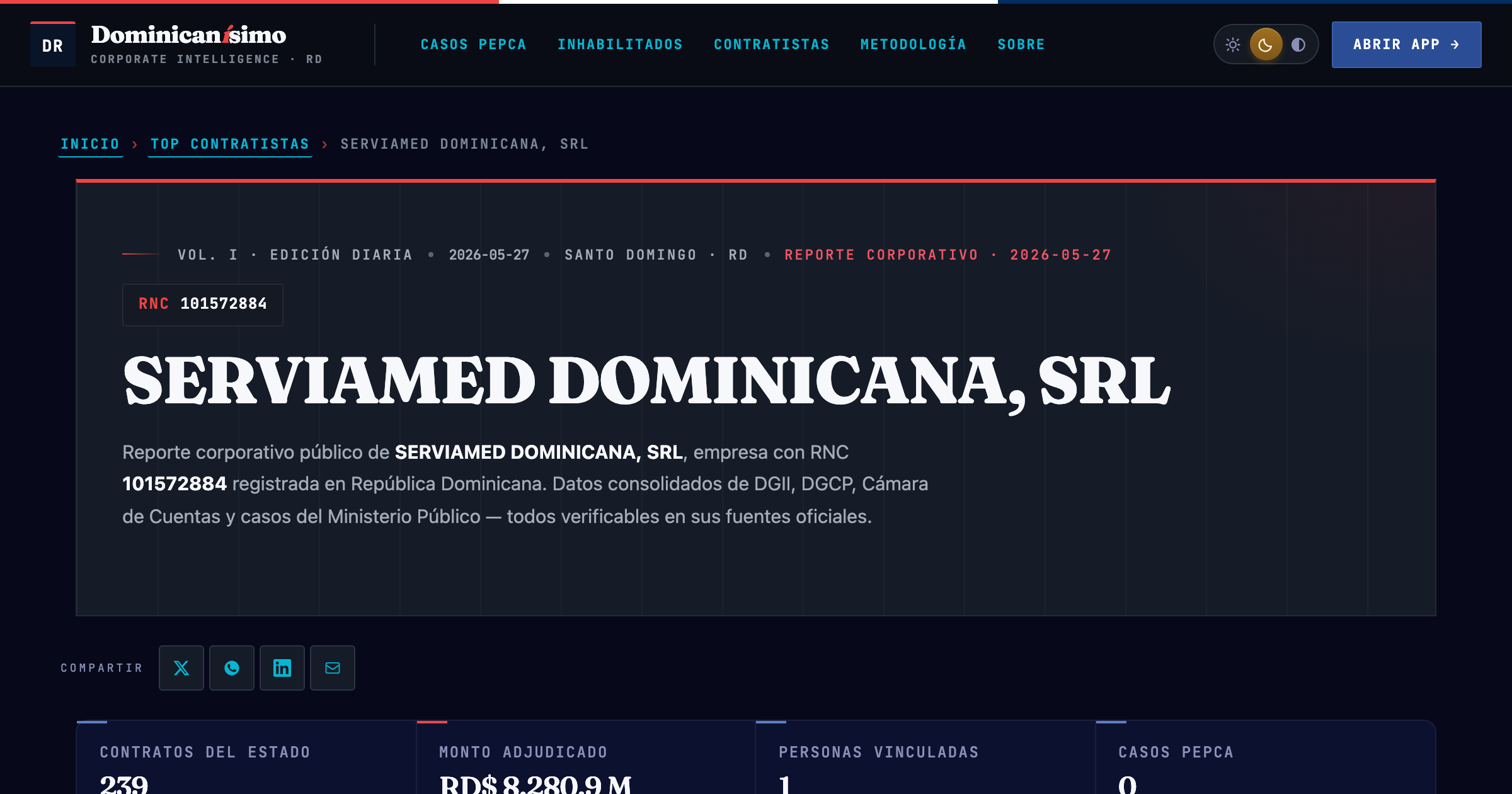The height and width of the screenshot is (794, 1512).
Task: Share report on LinkedIn
Action: pyautogui.click(x=282, y=668)
